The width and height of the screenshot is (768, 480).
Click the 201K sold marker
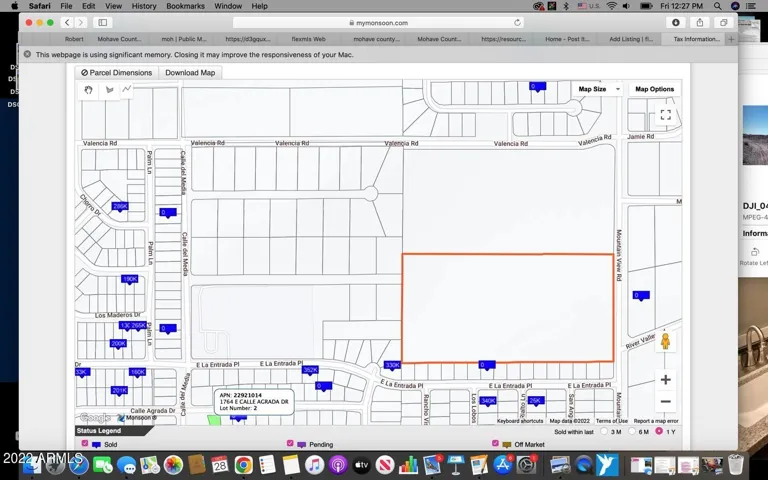(120, 391)
